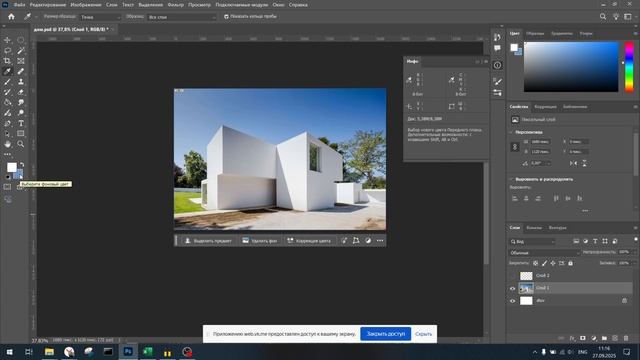Screen dimensions: 640x360
Task: Select the Type tool
Action: tap(20, 123)
